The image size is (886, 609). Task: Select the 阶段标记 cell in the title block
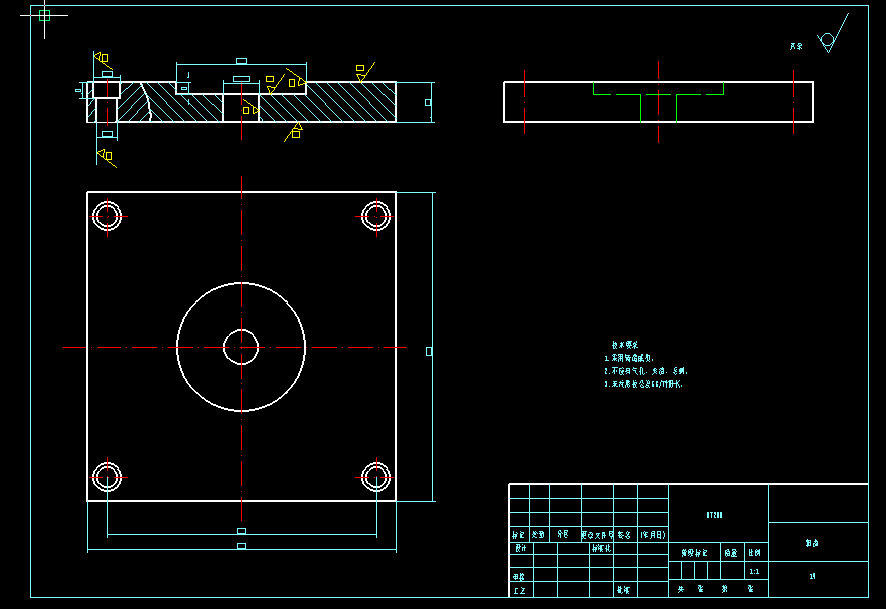click(694, 553)
